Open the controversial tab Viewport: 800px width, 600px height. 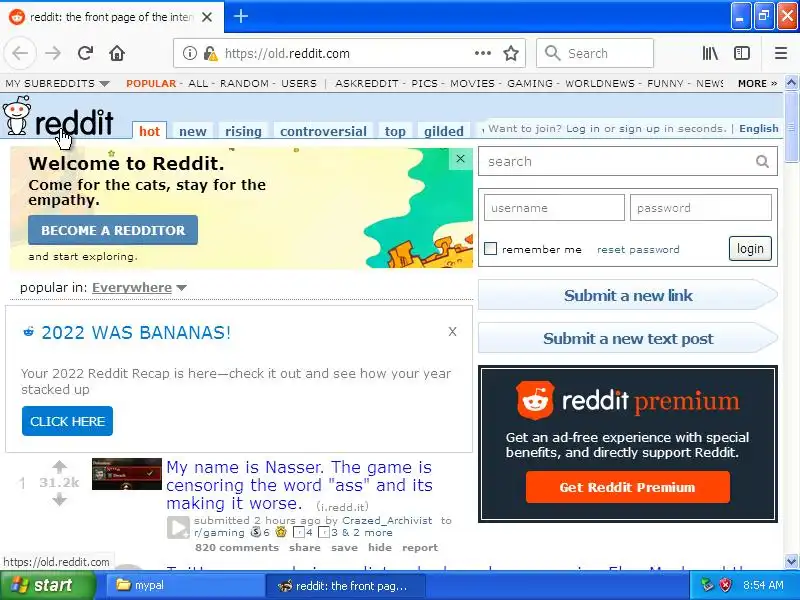click(323, 131)
